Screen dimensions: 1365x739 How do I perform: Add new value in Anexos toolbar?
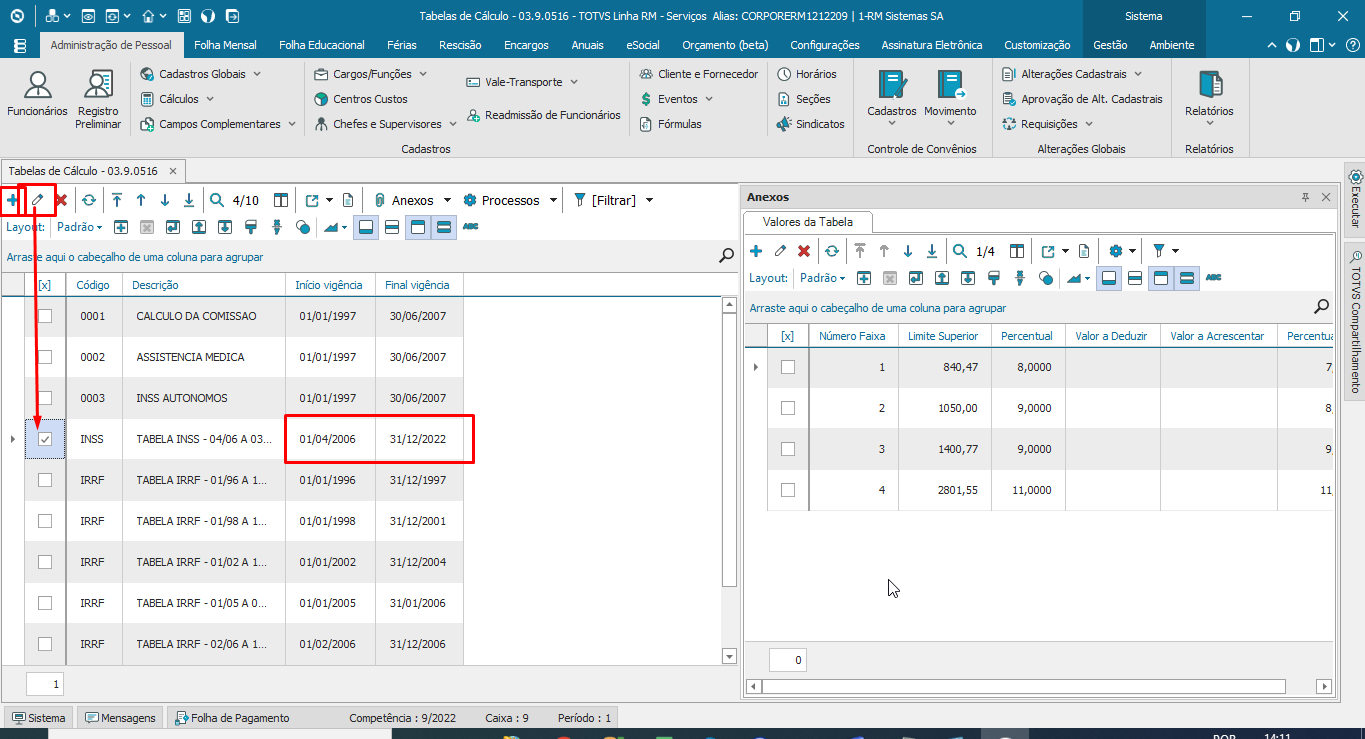[756, 251]
